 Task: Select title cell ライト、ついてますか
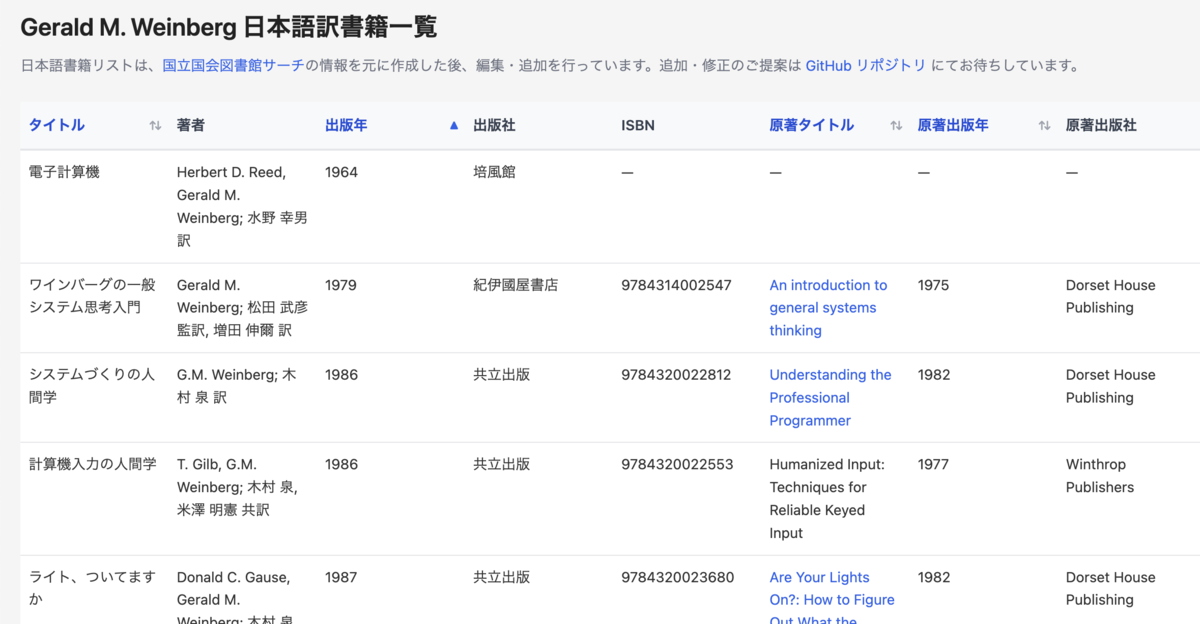coord(93,588)
